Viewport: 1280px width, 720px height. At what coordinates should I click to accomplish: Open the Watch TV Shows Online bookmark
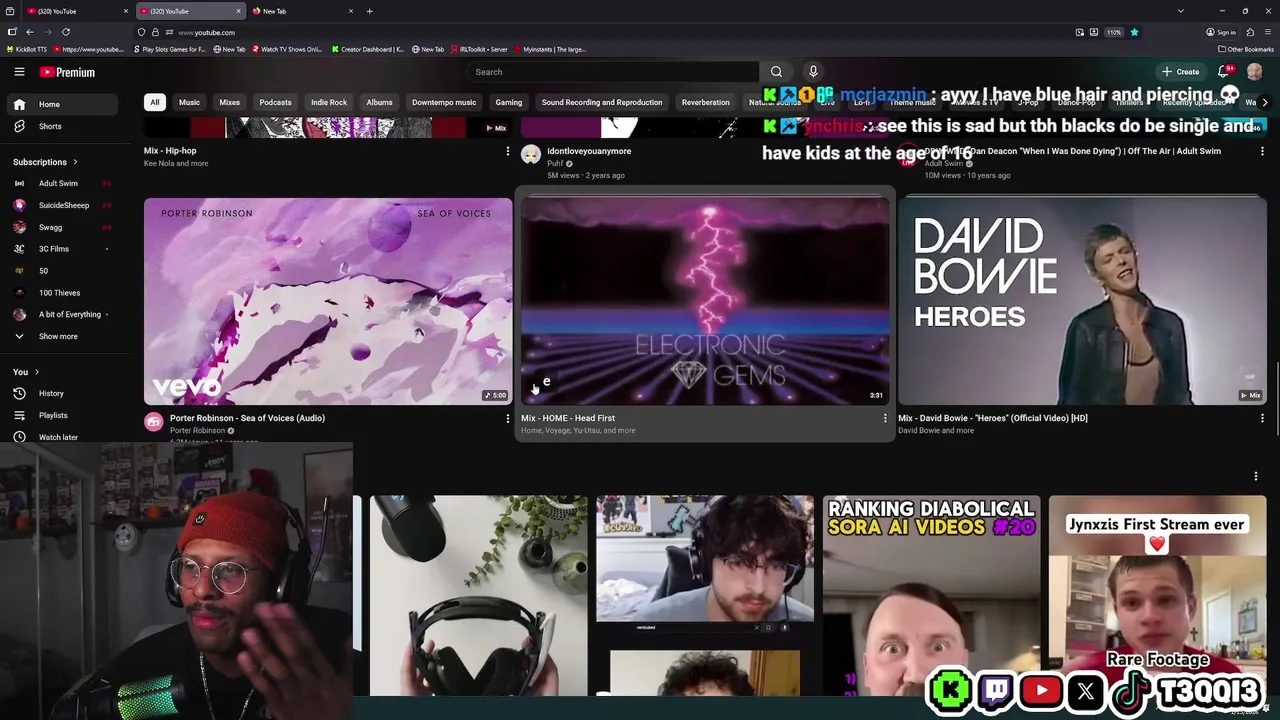click(x=288, y=49)
